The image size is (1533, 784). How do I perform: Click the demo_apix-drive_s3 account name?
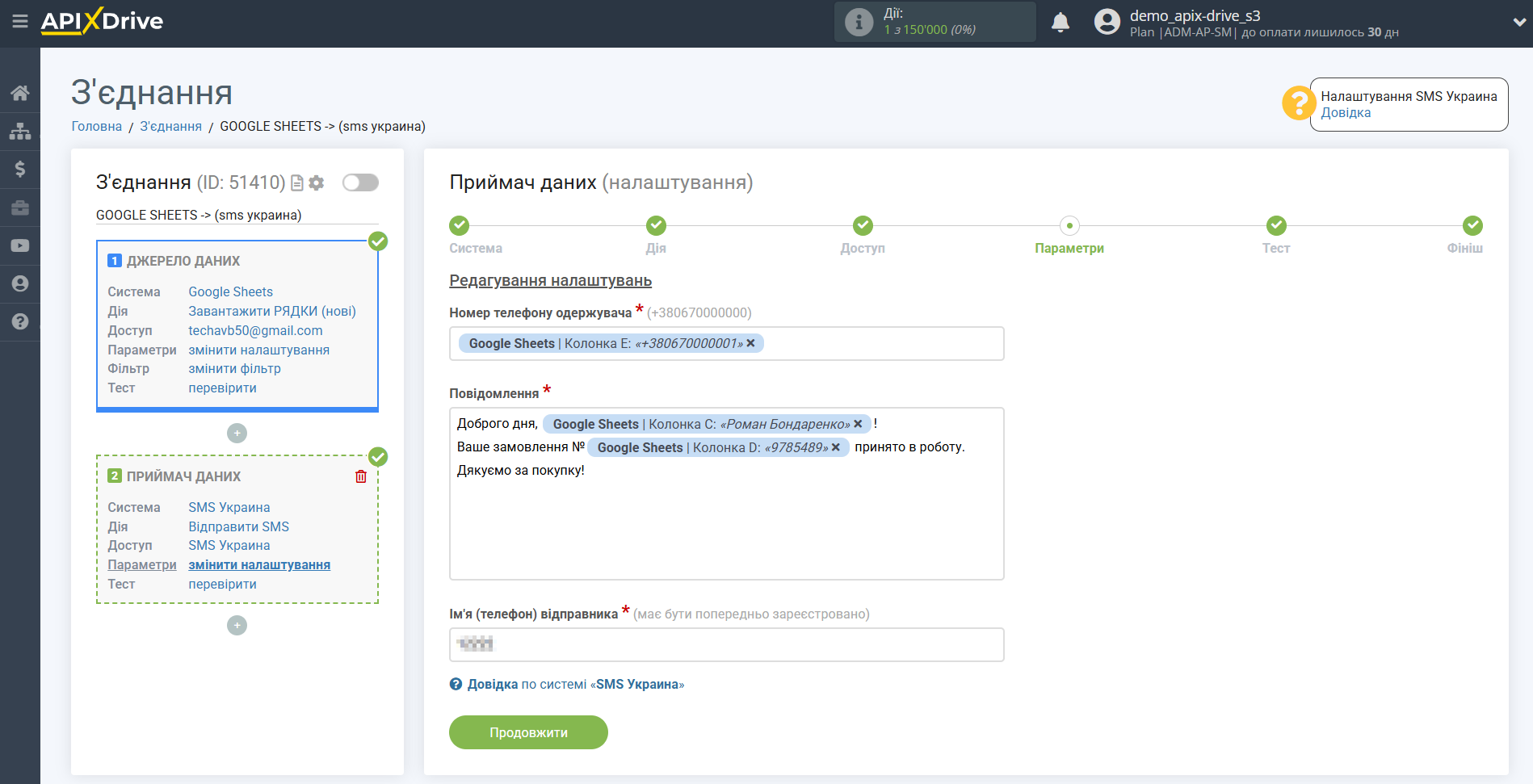1195,15
